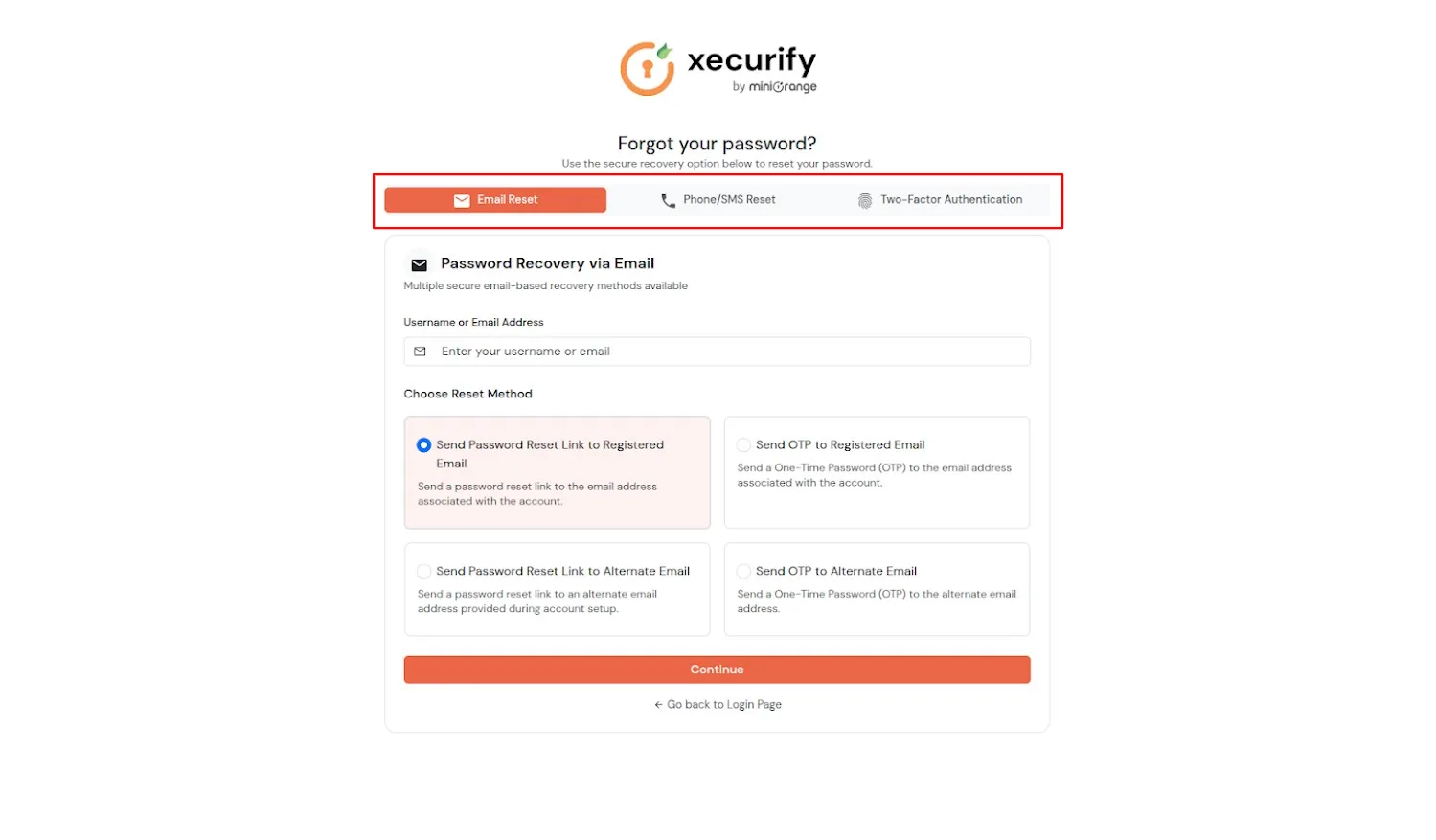
Task: Click the username or email input field
Action: tap(717, 352)
